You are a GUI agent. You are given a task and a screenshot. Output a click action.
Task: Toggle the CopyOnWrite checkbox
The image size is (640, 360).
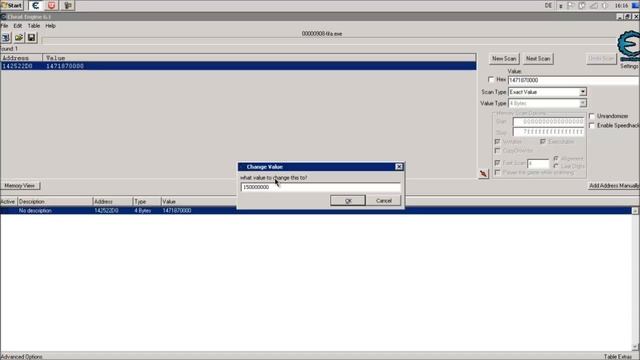point(497,151)
